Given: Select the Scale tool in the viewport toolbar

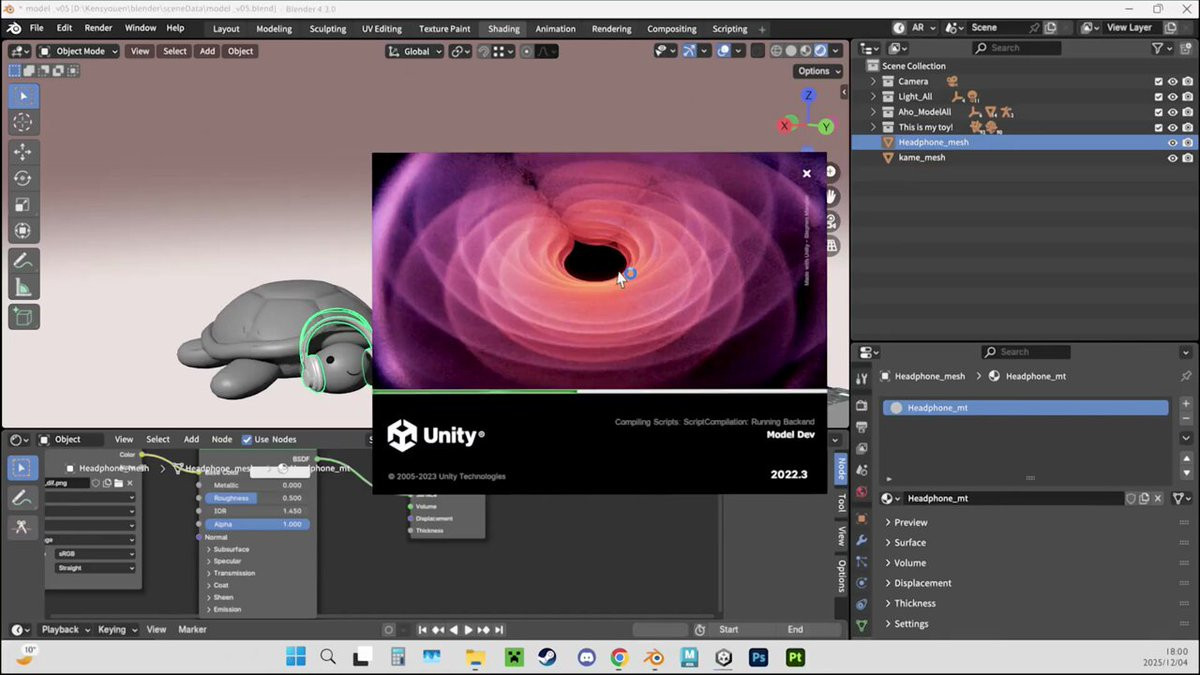Looking at the screenshot, I should click(x=23, y=205).
